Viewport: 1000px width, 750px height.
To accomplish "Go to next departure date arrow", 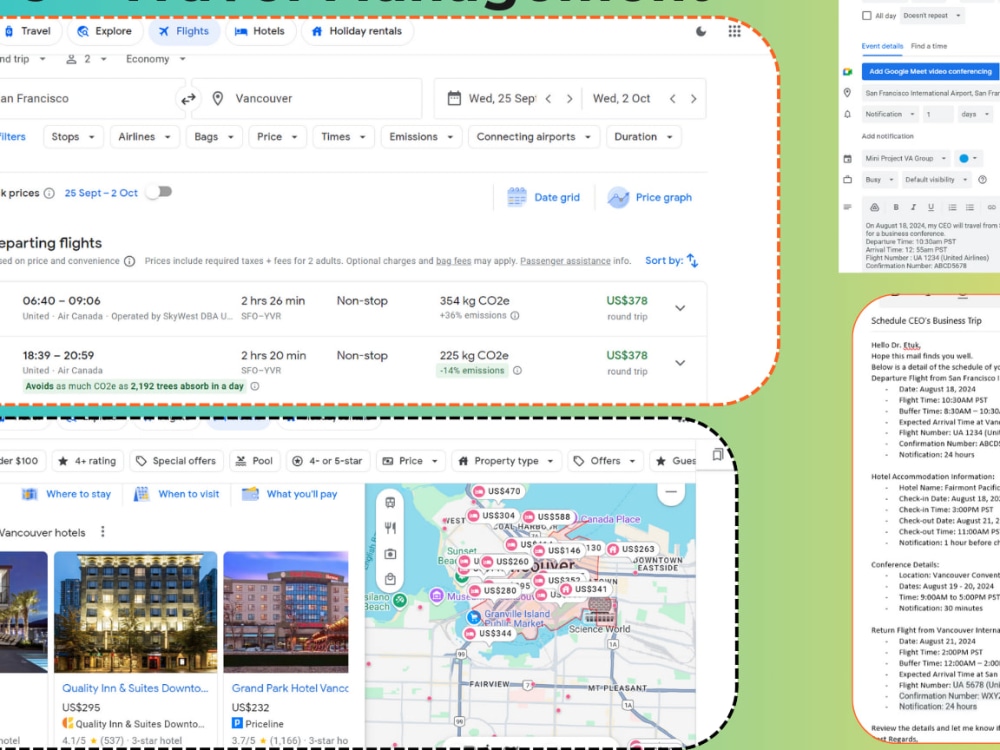I will coord(570,99).
